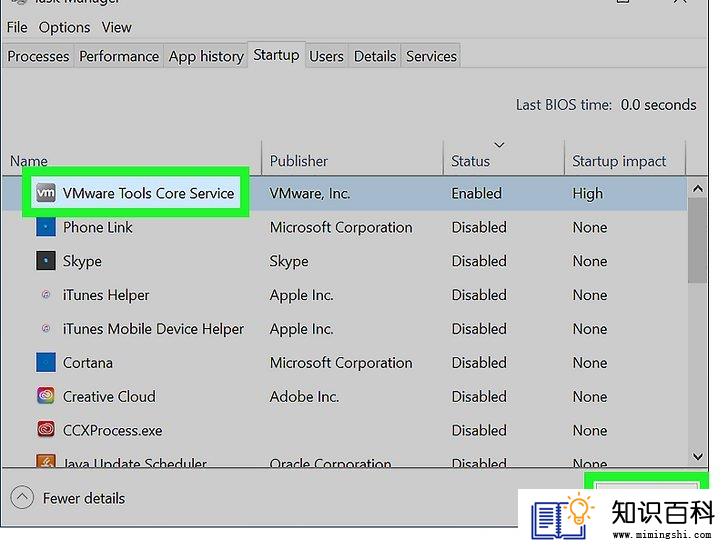Screen dimensions: 728x549
Task: Click the Cortana app icon
Action: (46, 362)
